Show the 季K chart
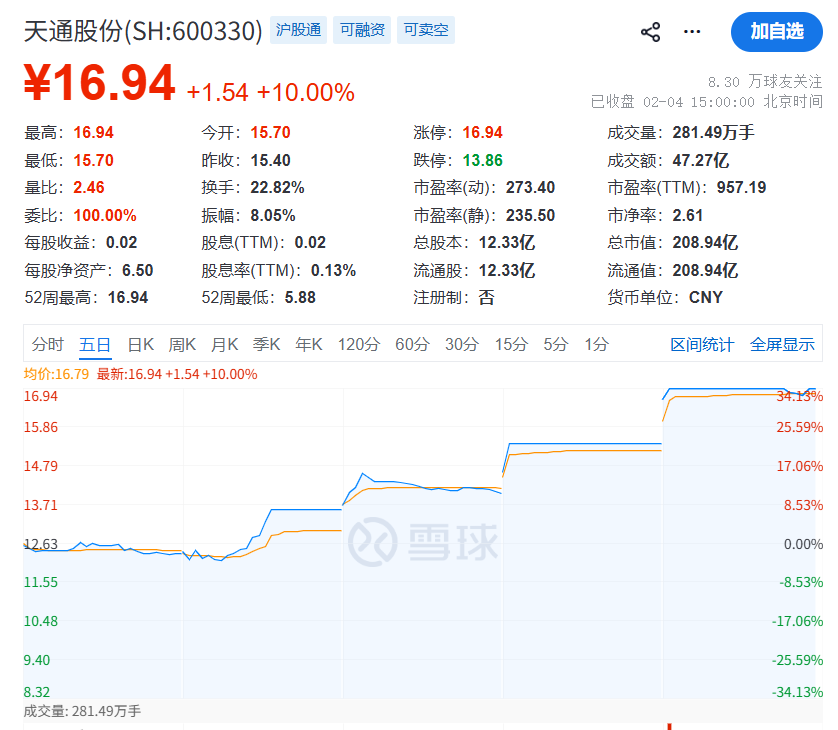The image size is (838, 730). point(266,345)
